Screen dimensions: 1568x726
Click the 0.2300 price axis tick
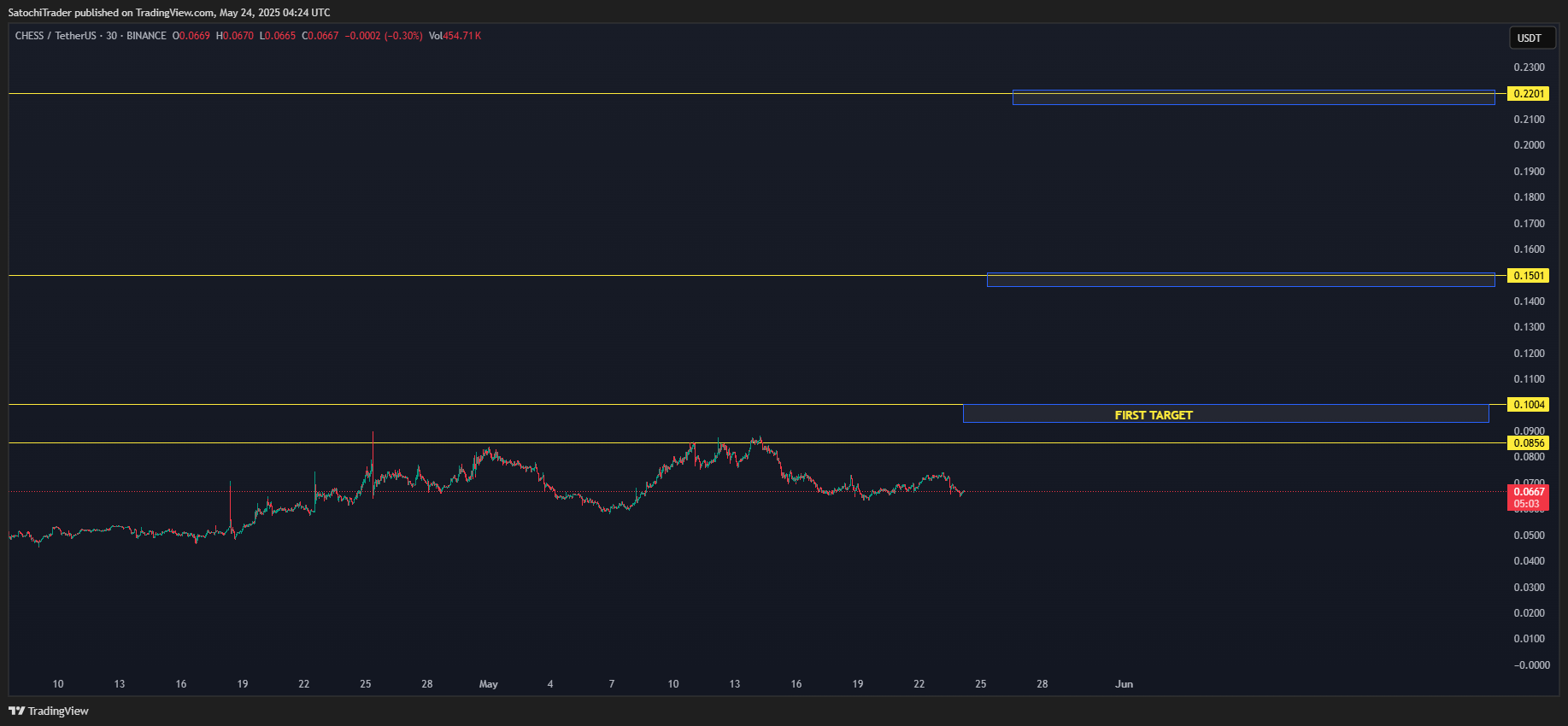tap(1530, 67)
